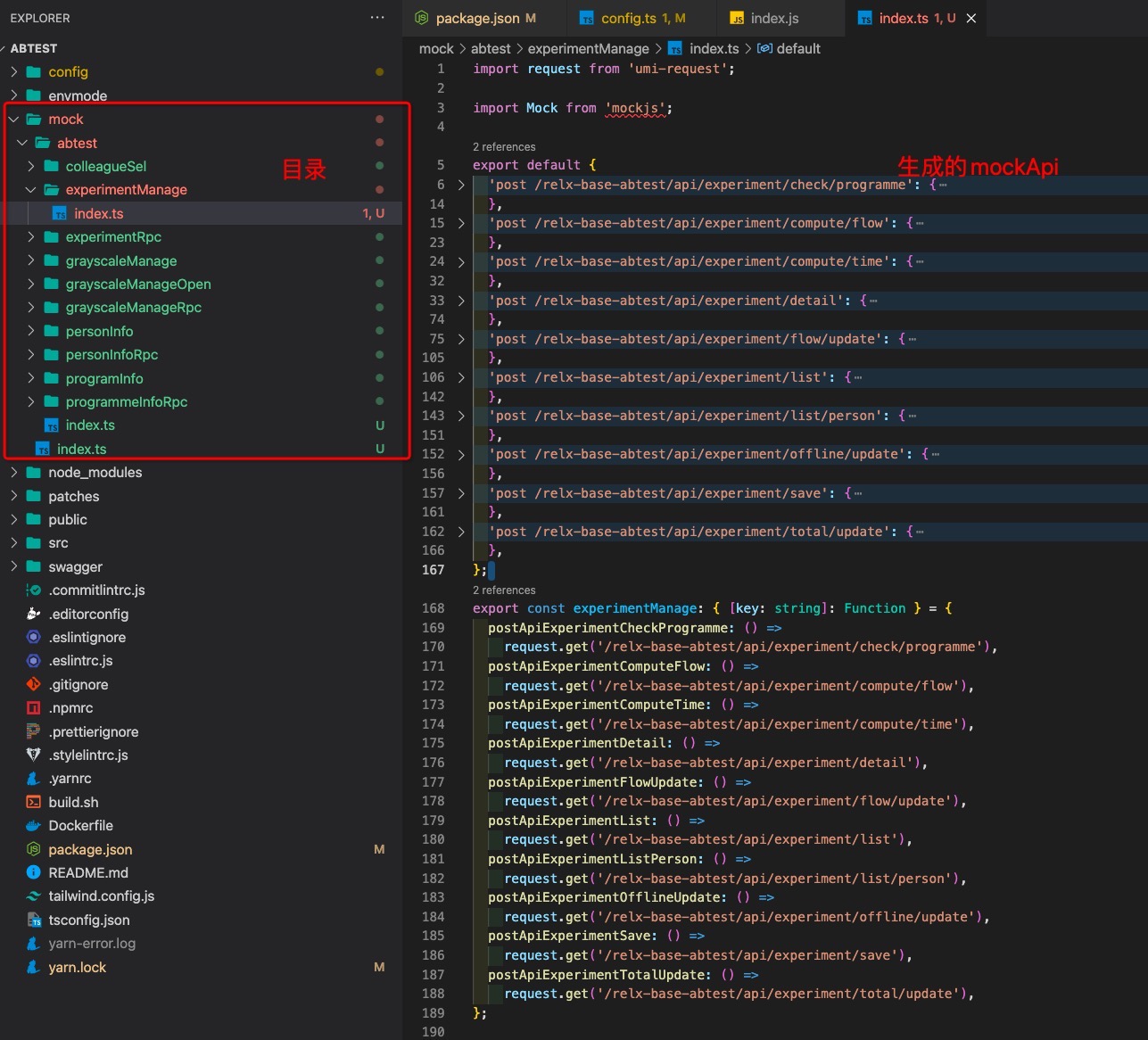This screenshot has height=1040, width=1148.
Task: Unfold the experiment/detail code block at line 33
Action: pyautogui.click(x=461, y=301)
